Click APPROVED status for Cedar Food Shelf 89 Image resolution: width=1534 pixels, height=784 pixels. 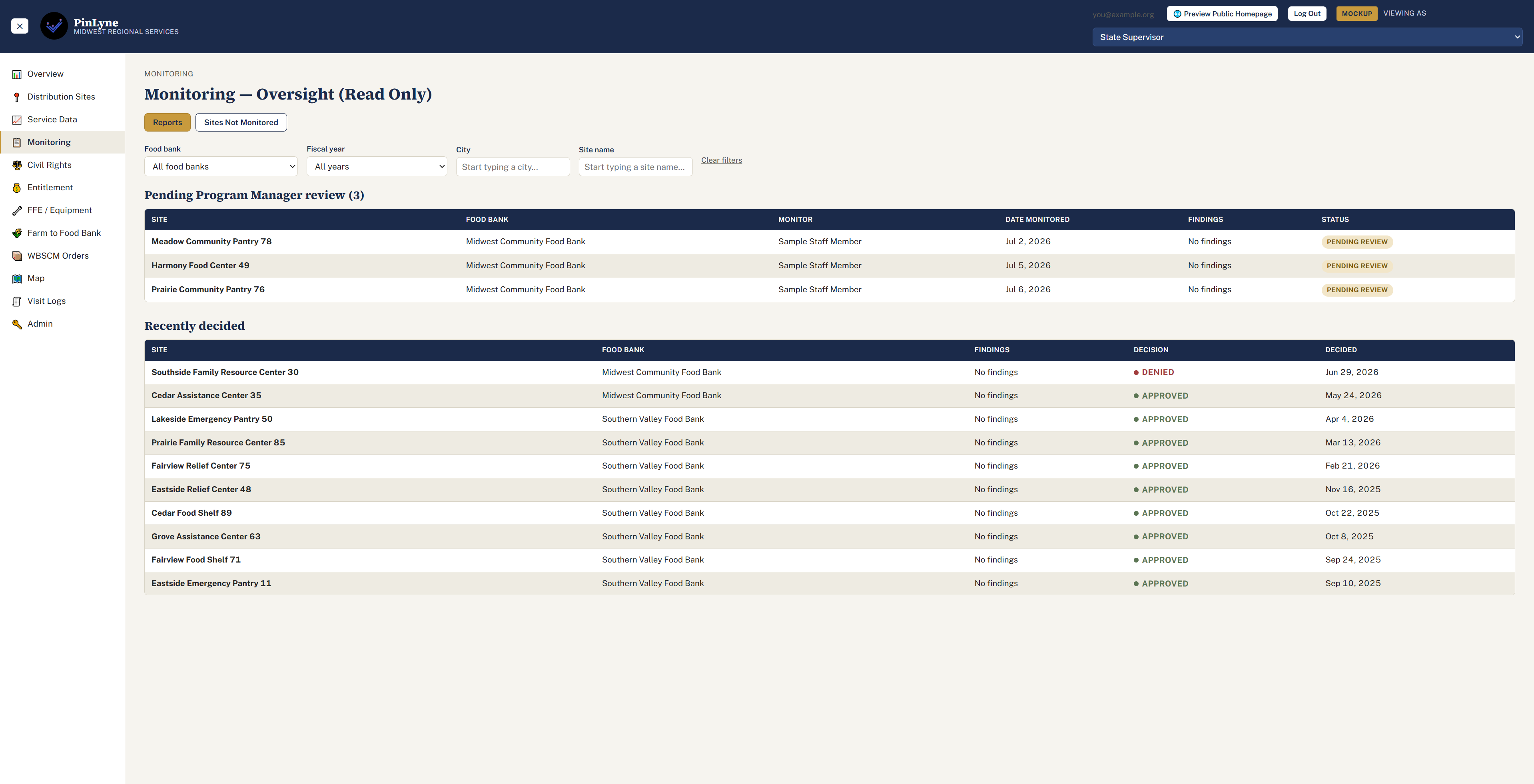1161,513
